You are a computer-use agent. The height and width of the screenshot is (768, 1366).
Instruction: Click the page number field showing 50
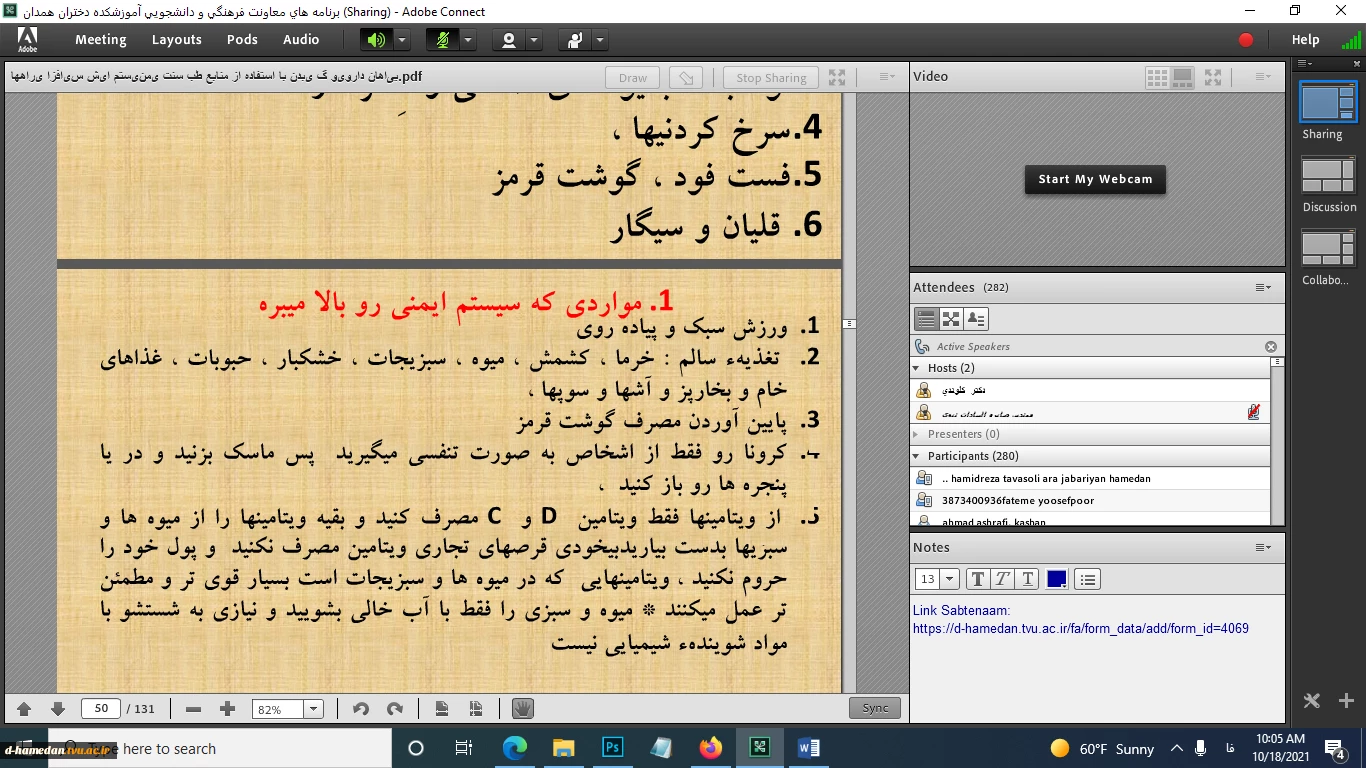click(x=101, y=708)
